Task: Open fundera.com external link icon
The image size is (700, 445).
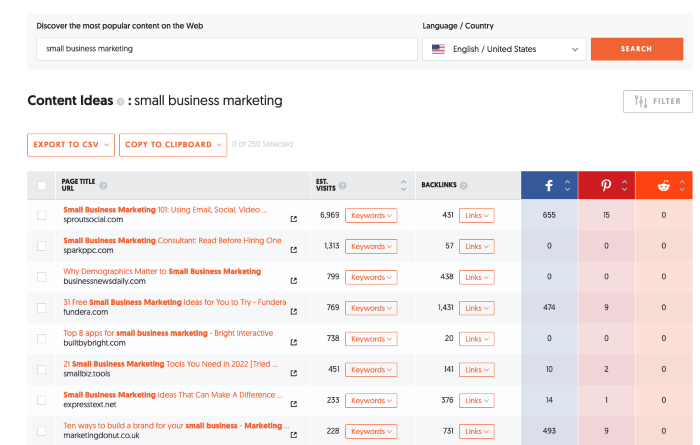Action: point(293,312)
